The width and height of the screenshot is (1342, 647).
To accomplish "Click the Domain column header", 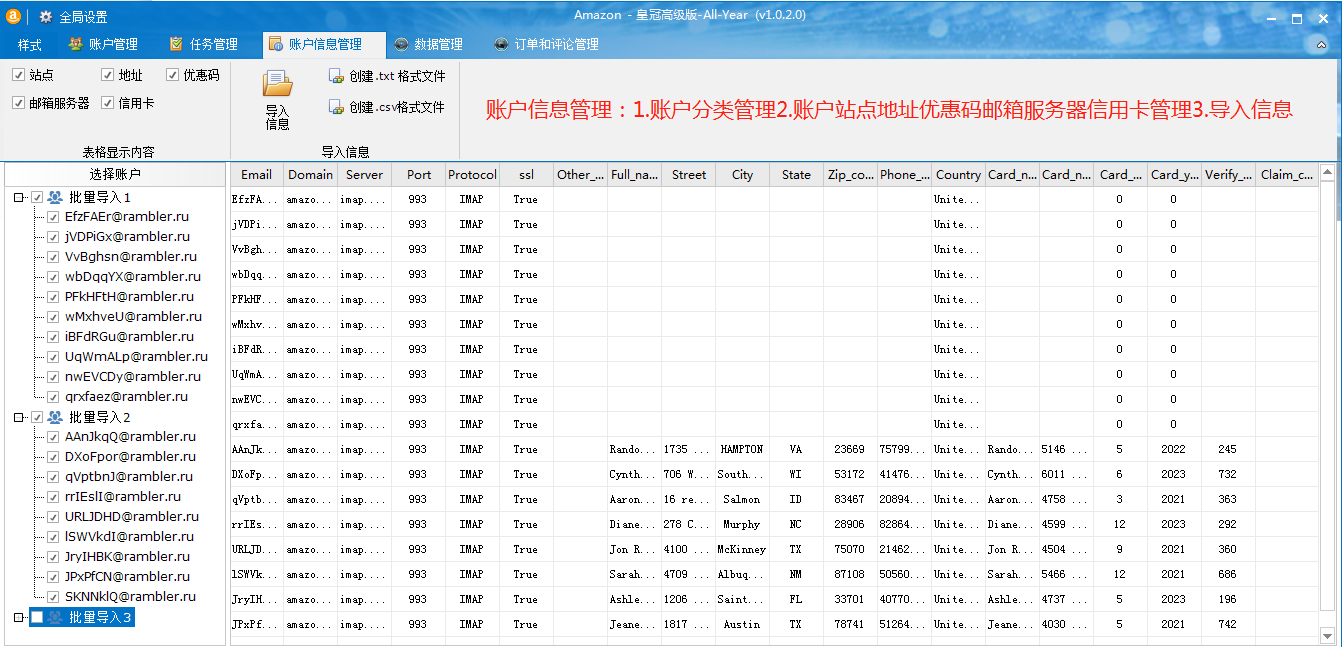I will [311, 174].
